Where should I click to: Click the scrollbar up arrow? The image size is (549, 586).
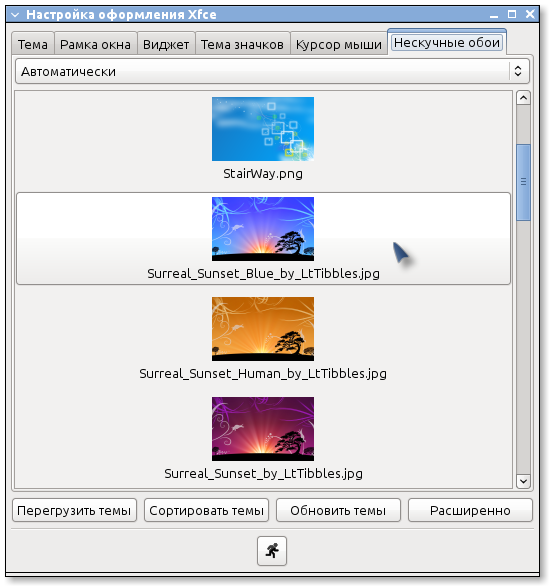[523, 98]
